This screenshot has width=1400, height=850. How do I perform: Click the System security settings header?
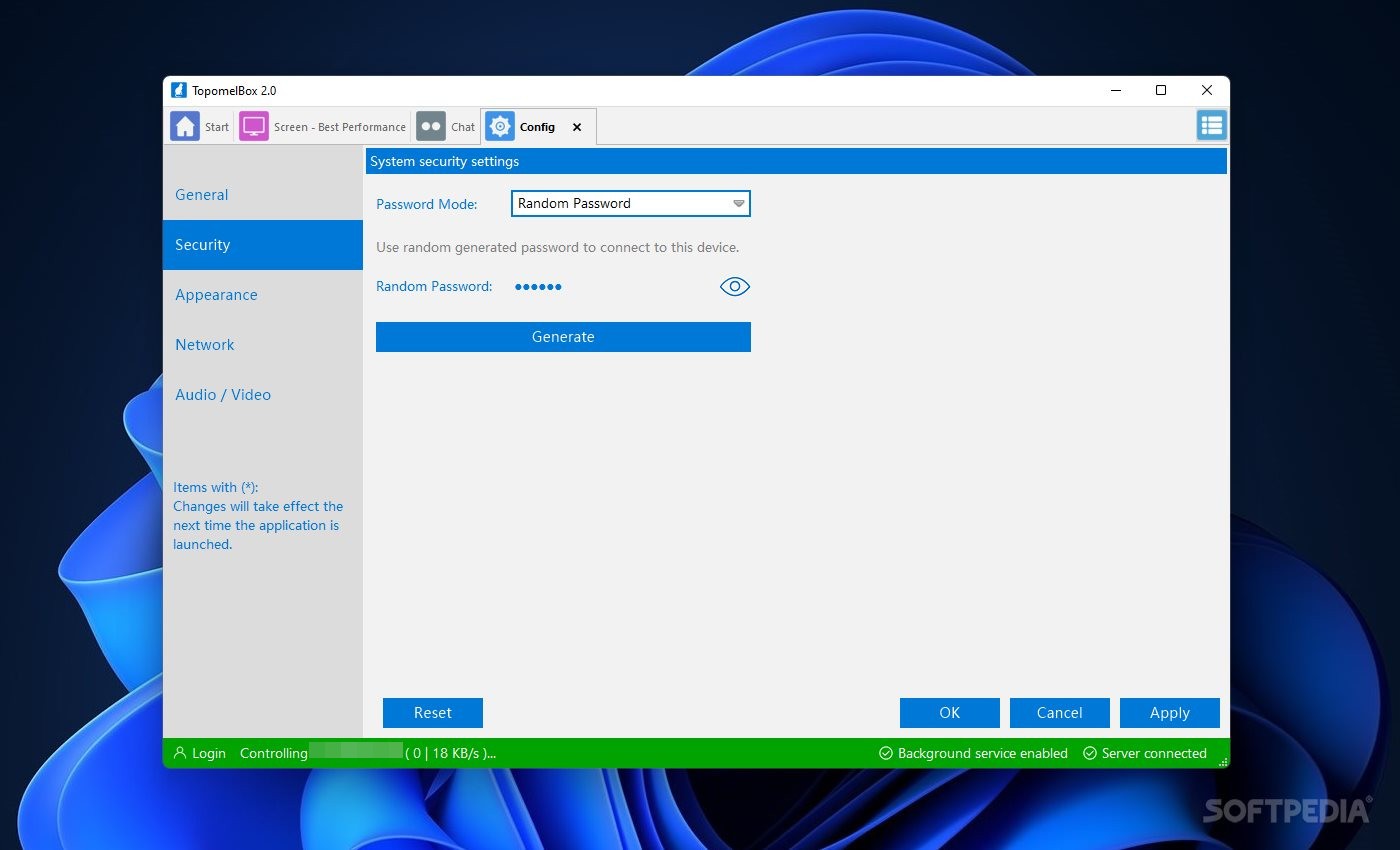[796, 161]
